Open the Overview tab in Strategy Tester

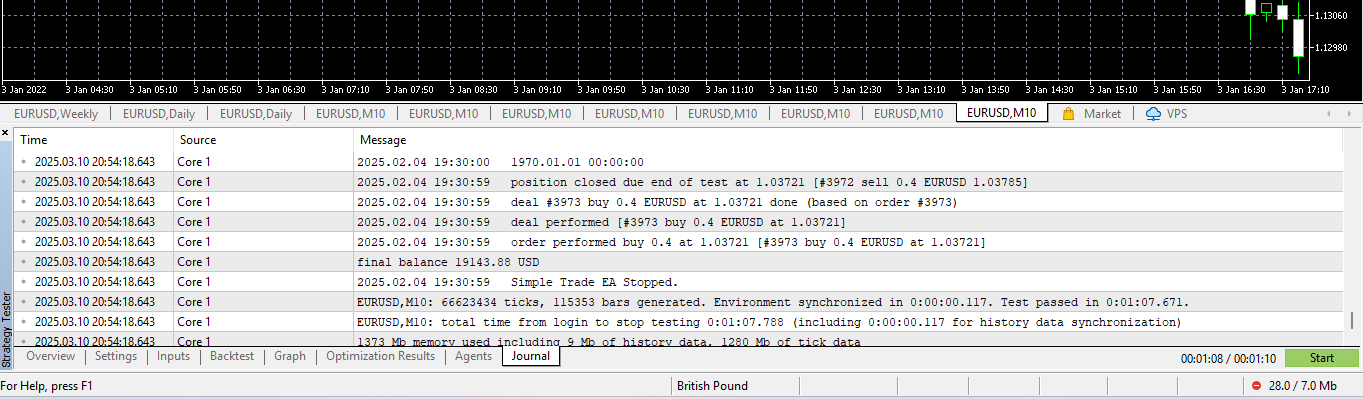coord(50,356)
